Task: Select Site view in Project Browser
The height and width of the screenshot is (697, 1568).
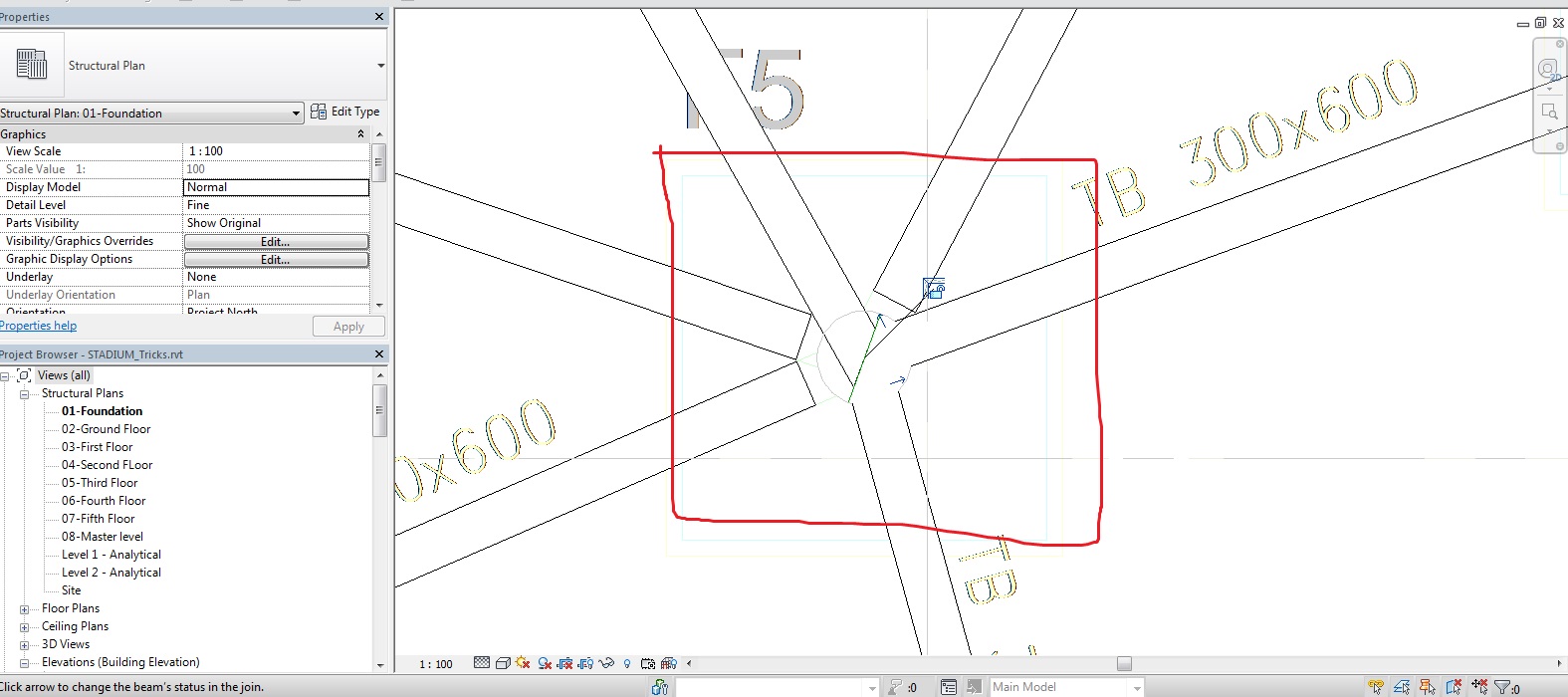Action: point(71,590)
